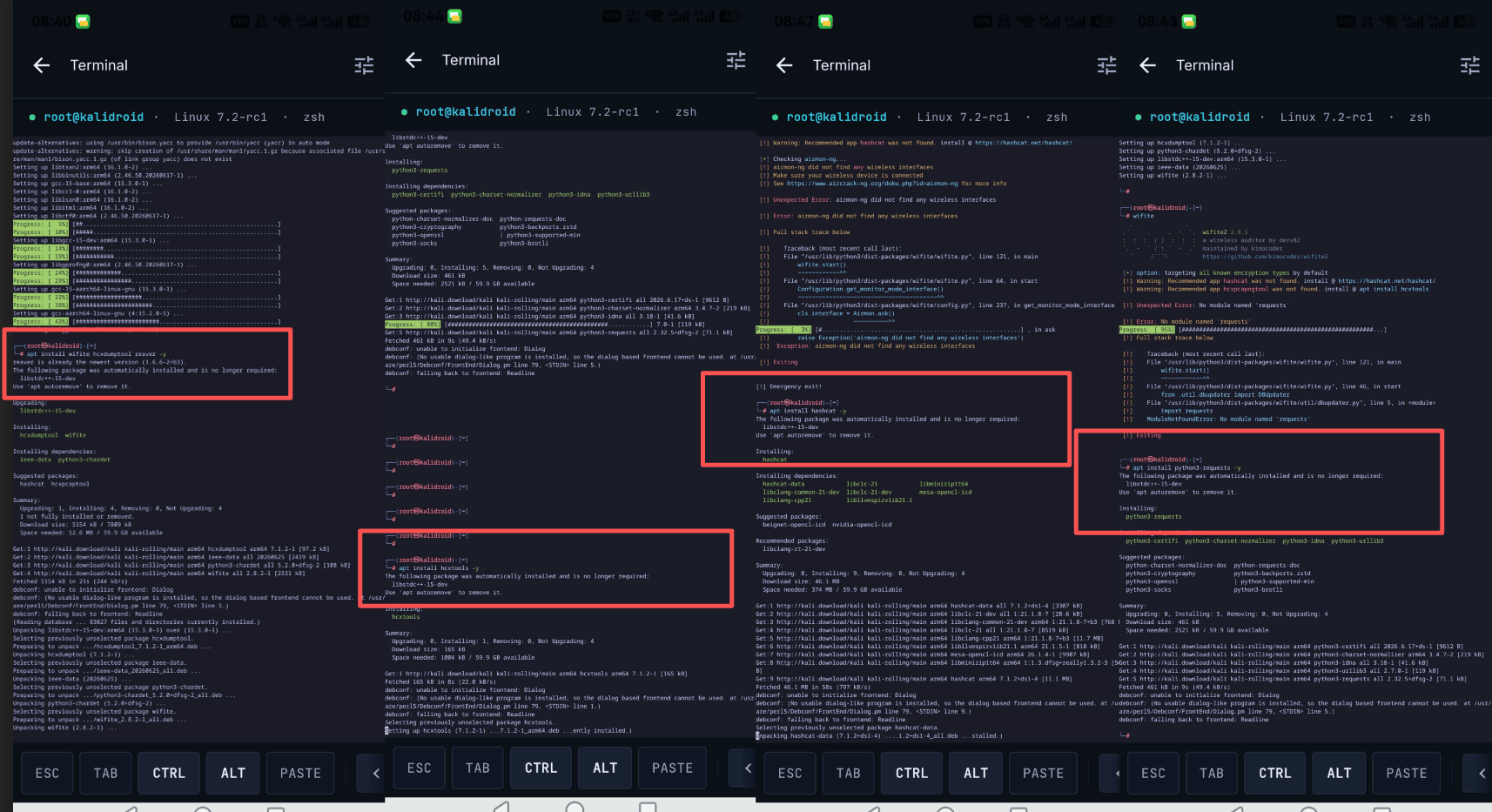Tap ESC key in the 08:43 terminal
The width and height of the screenshot is (1492, 812).
(1153, 773)
